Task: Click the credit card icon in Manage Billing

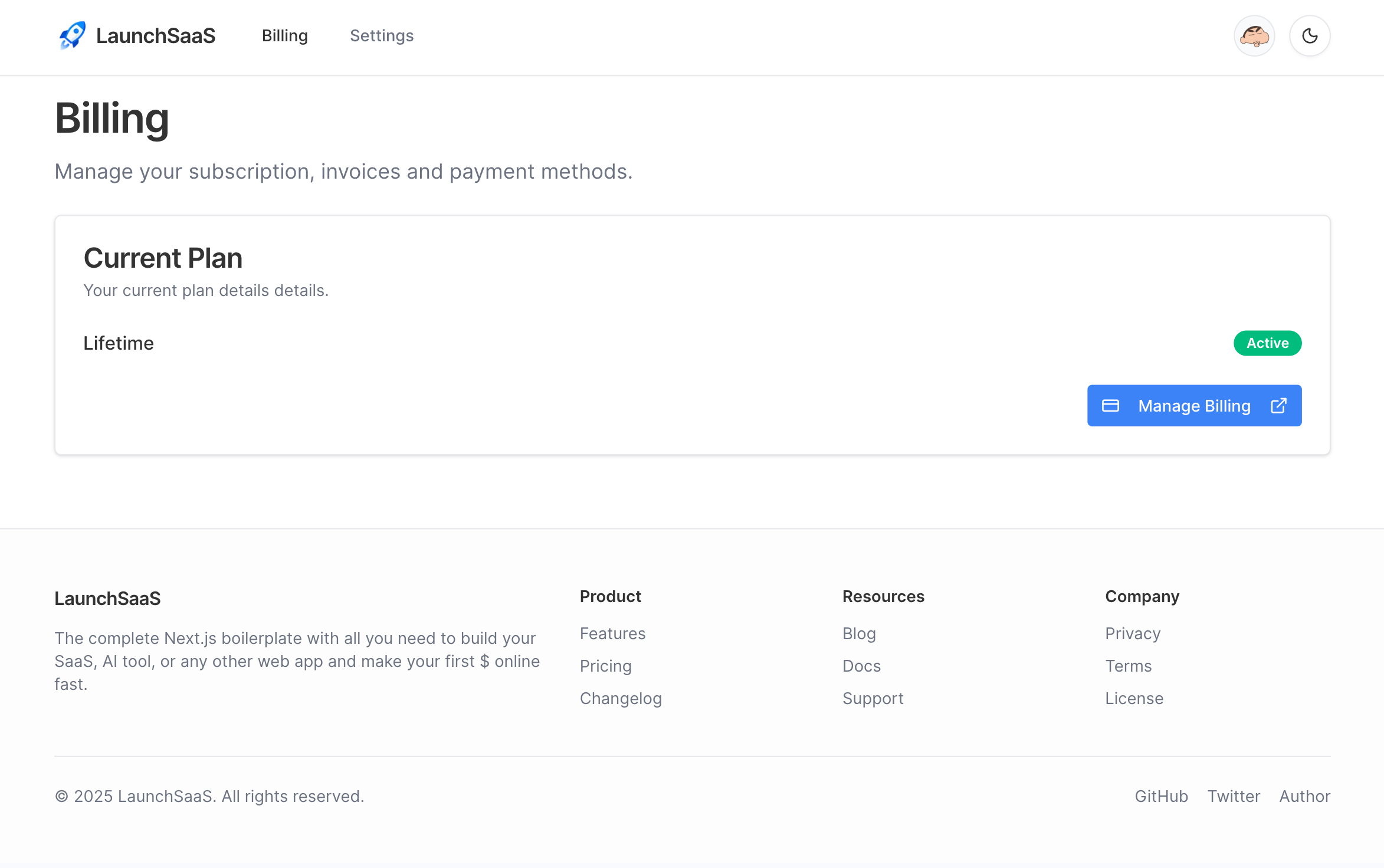Action: pyautogui.click(x=1111, y=406)
